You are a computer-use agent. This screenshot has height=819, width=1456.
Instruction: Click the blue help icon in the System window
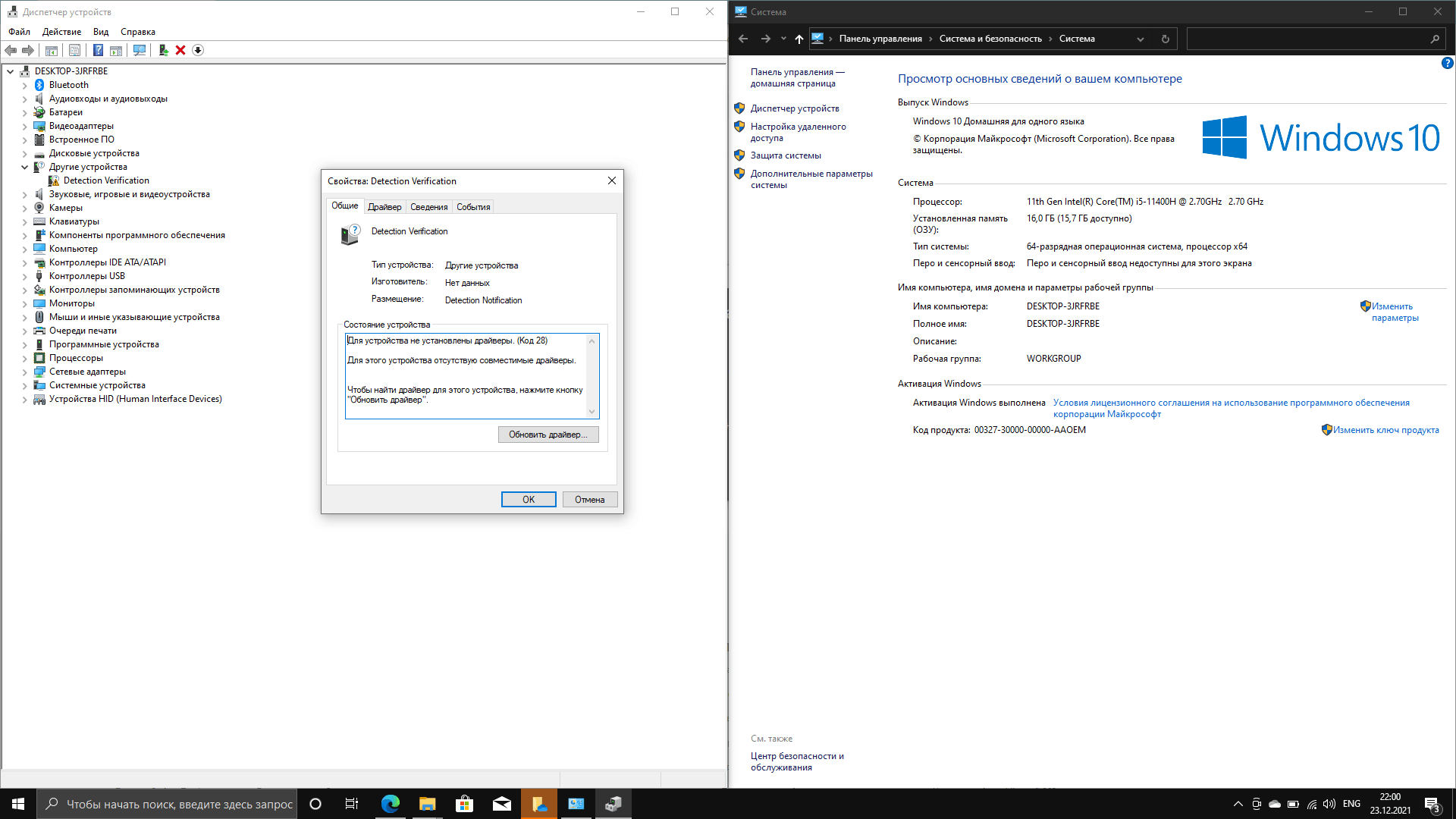1447,64
